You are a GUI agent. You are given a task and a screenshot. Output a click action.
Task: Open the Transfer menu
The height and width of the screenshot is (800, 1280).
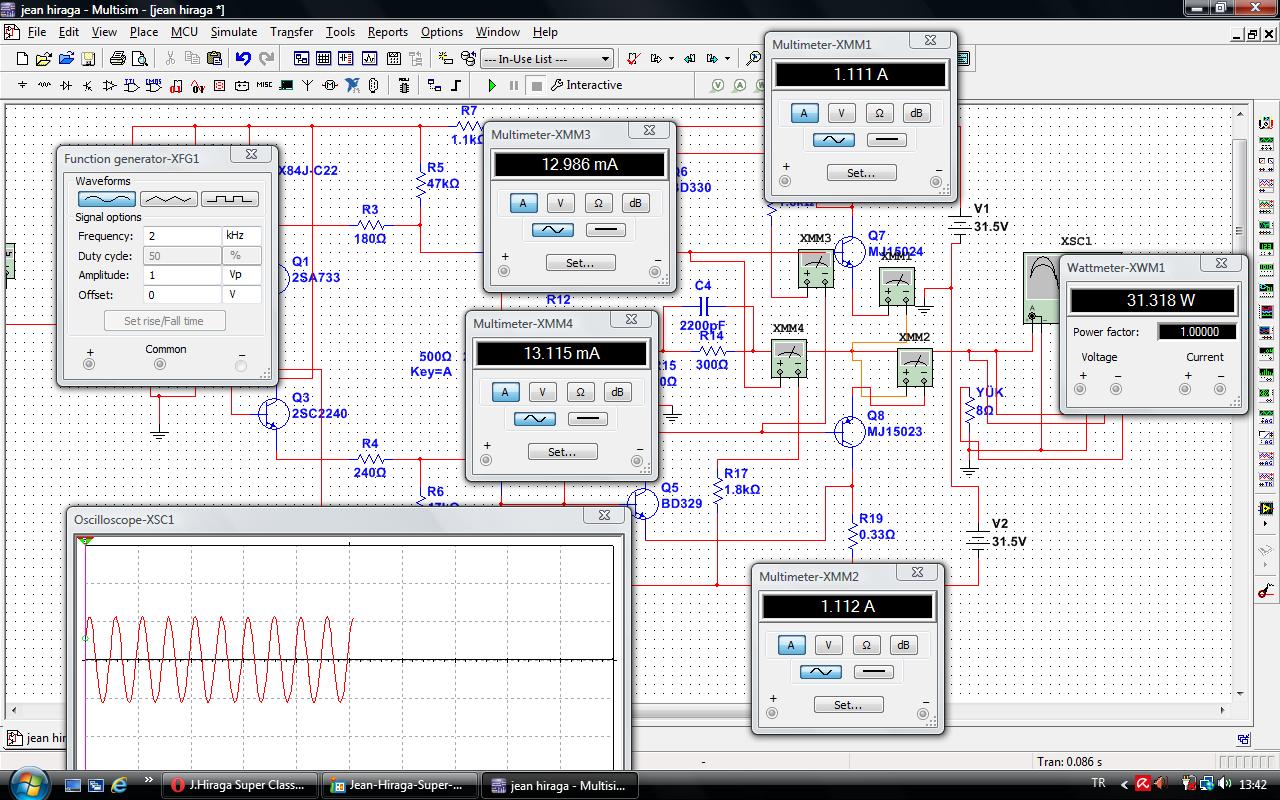291,32
